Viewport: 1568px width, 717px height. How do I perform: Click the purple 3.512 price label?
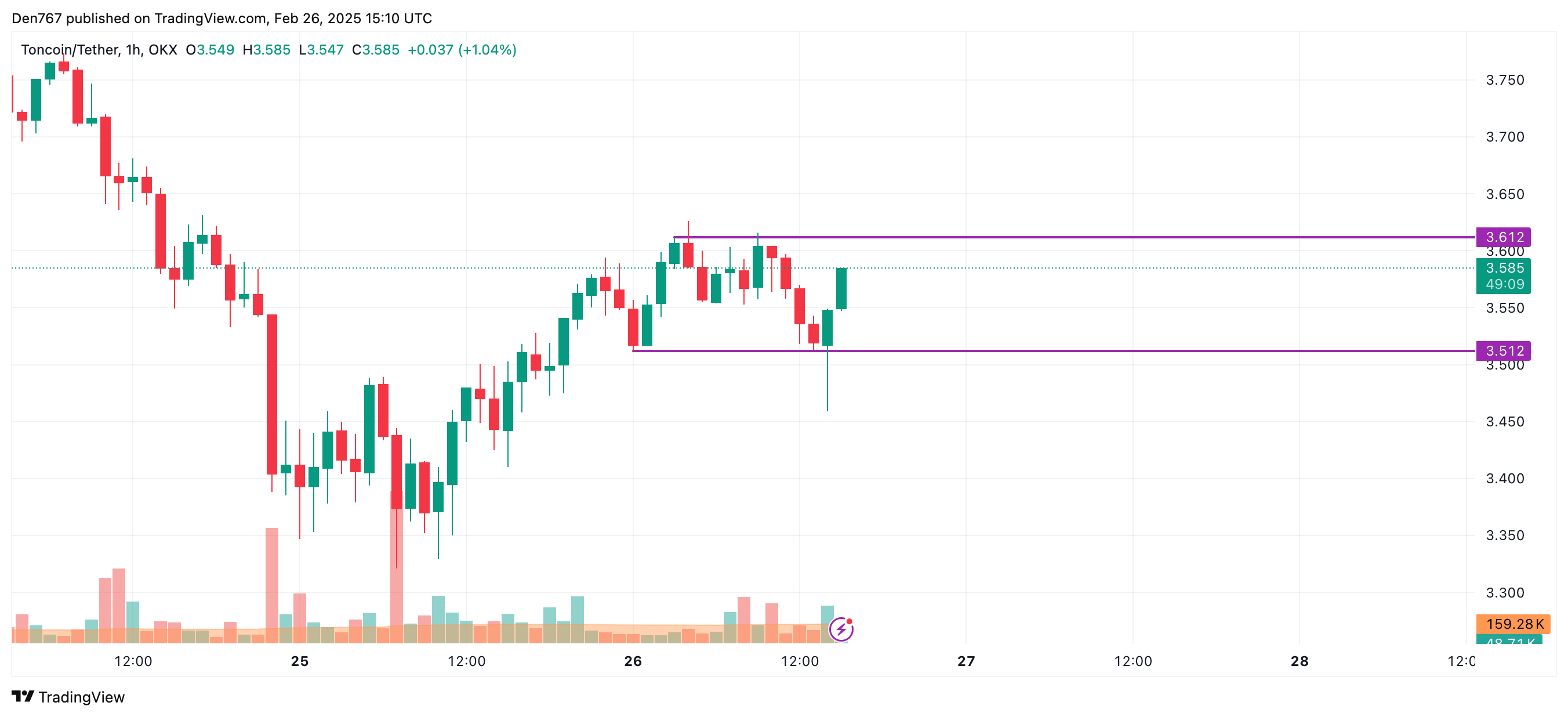pyautogui.click(x=1503, y=351)
